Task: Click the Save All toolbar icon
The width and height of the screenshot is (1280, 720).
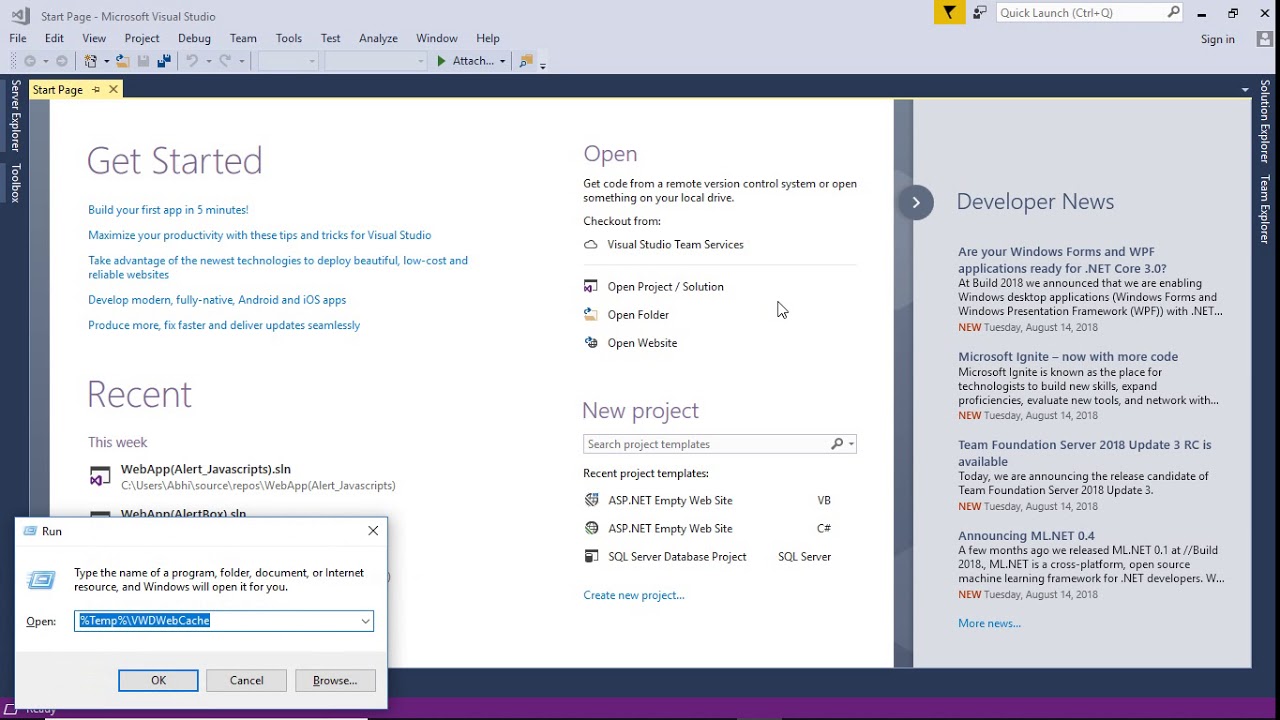Action: (164, 61)
